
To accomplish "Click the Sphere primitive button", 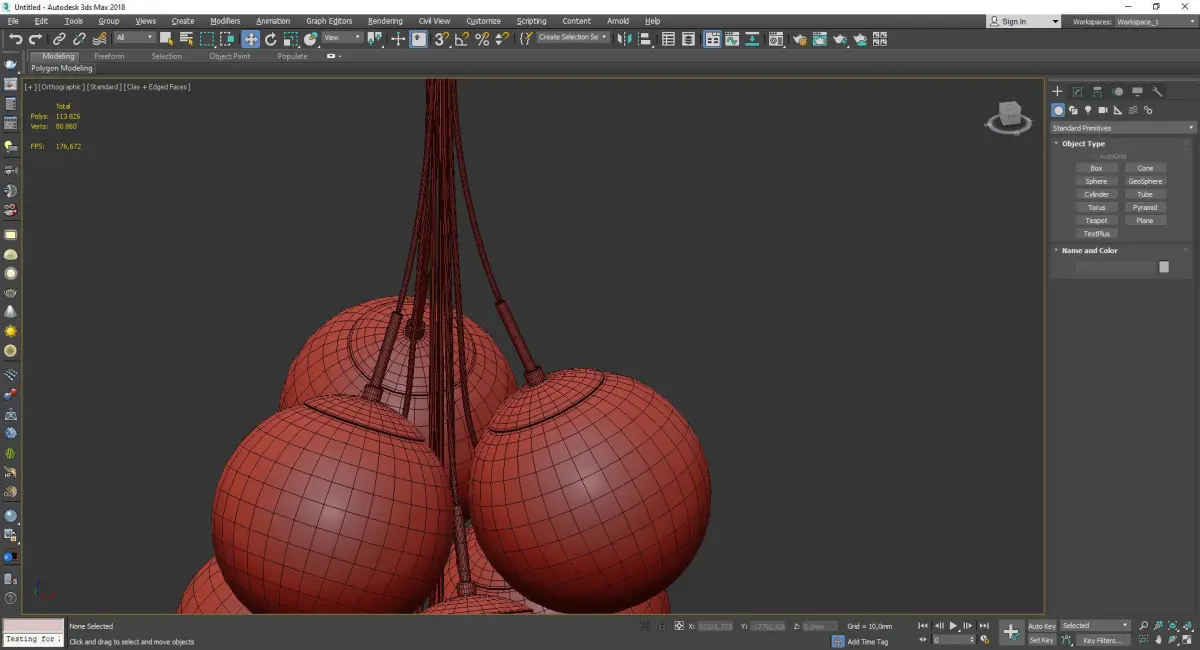I will point(1096,182).
